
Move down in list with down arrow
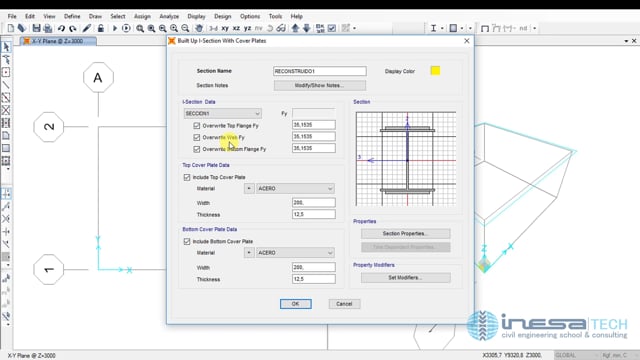[307, 28]
